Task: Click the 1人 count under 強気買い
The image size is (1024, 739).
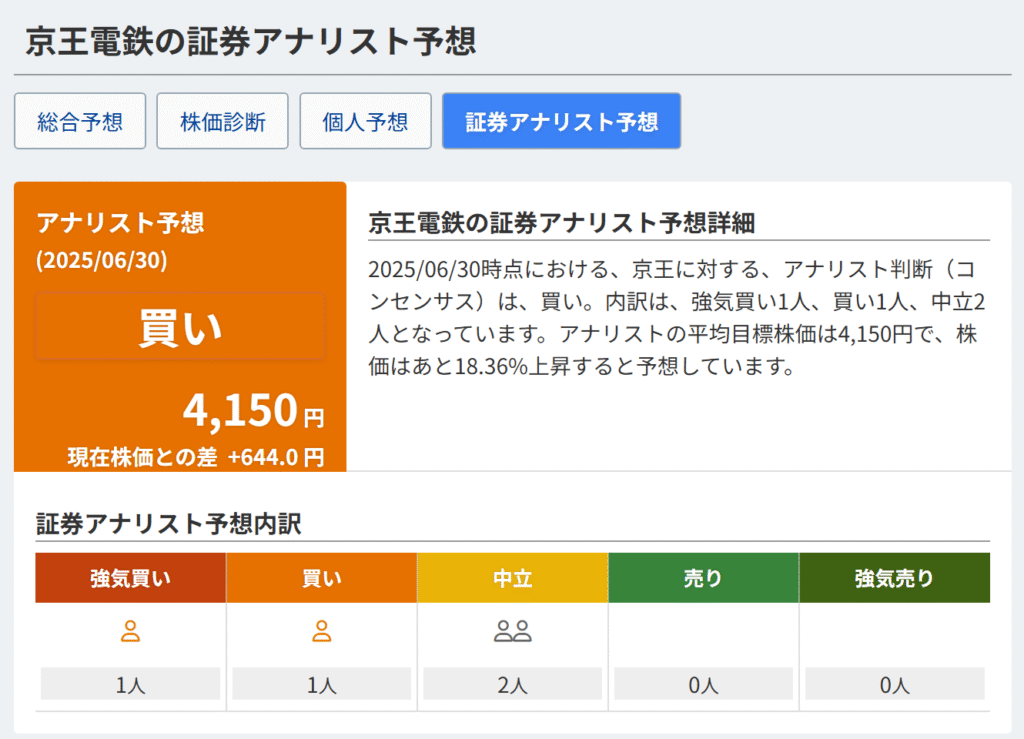Action: coord(131,685)
